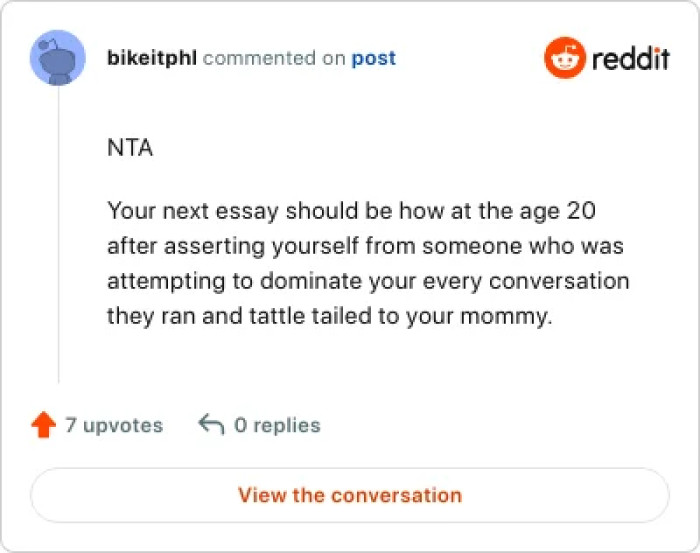Click the reddit wordmark text logo
700x553 pixels.
[x=630, y=58]
